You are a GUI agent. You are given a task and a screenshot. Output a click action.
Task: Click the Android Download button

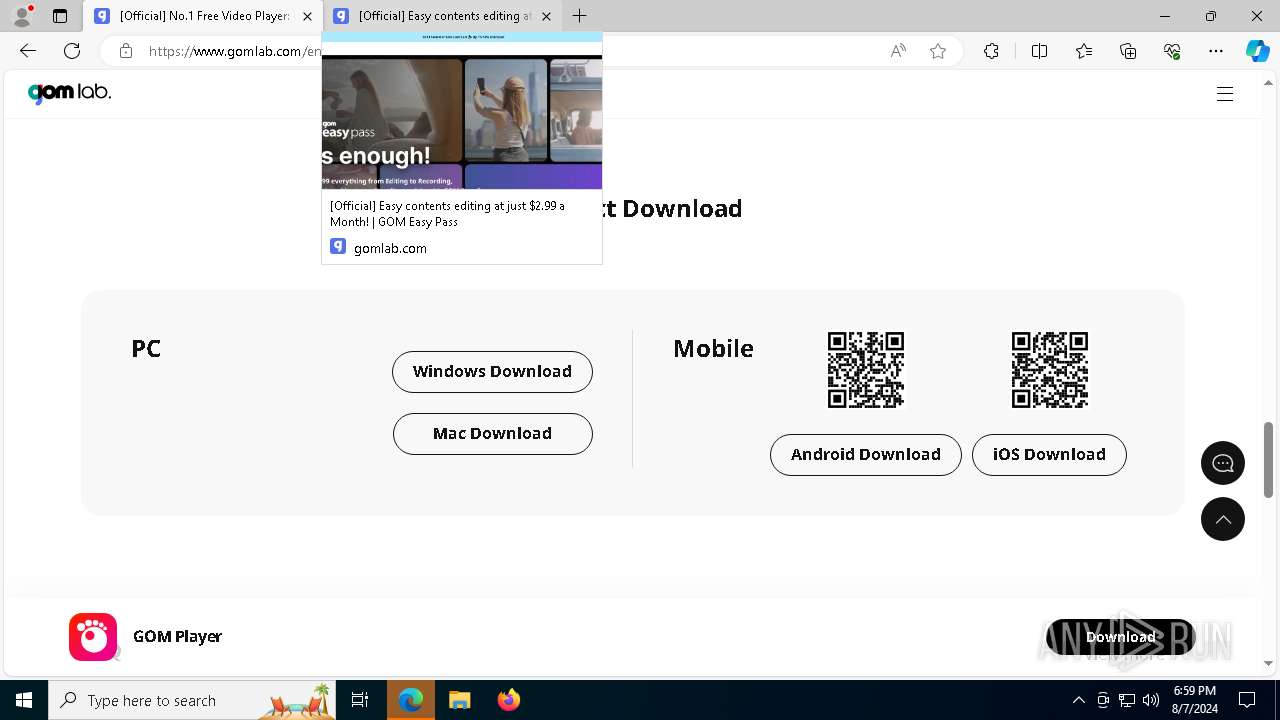pyautogui.click(x=866, y=454)
